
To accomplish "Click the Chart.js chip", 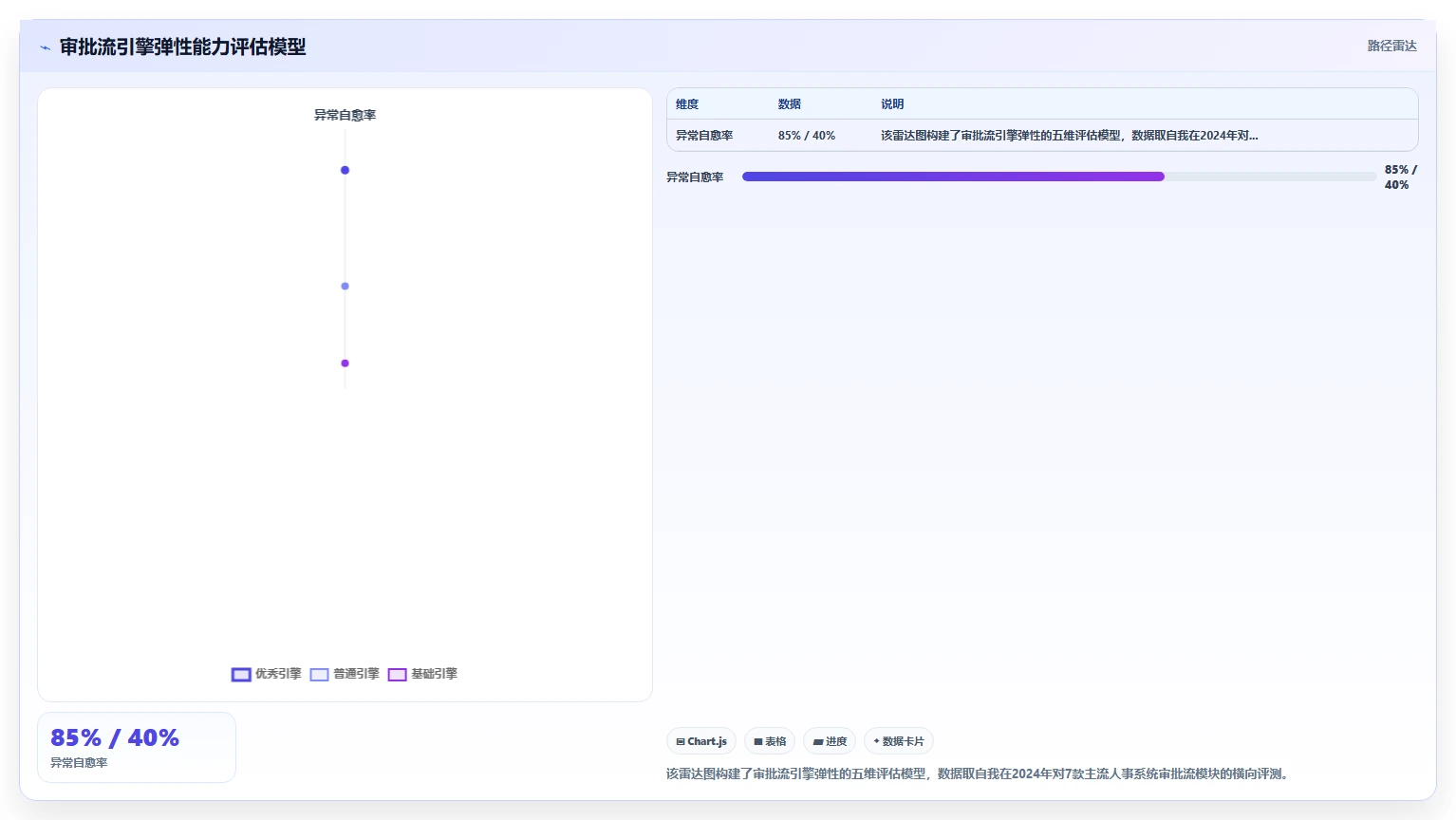I will [701, 741].
